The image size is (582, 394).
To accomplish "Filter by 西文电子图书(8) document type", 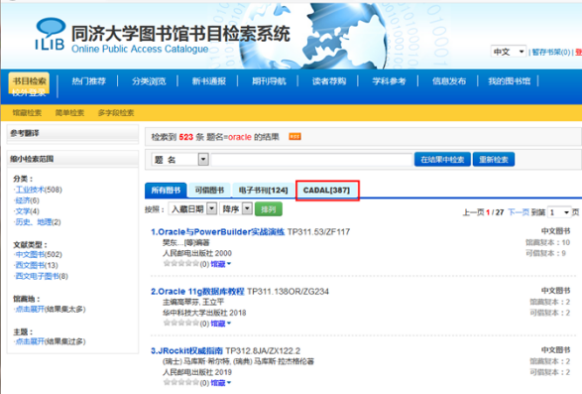I will point(41,276).
